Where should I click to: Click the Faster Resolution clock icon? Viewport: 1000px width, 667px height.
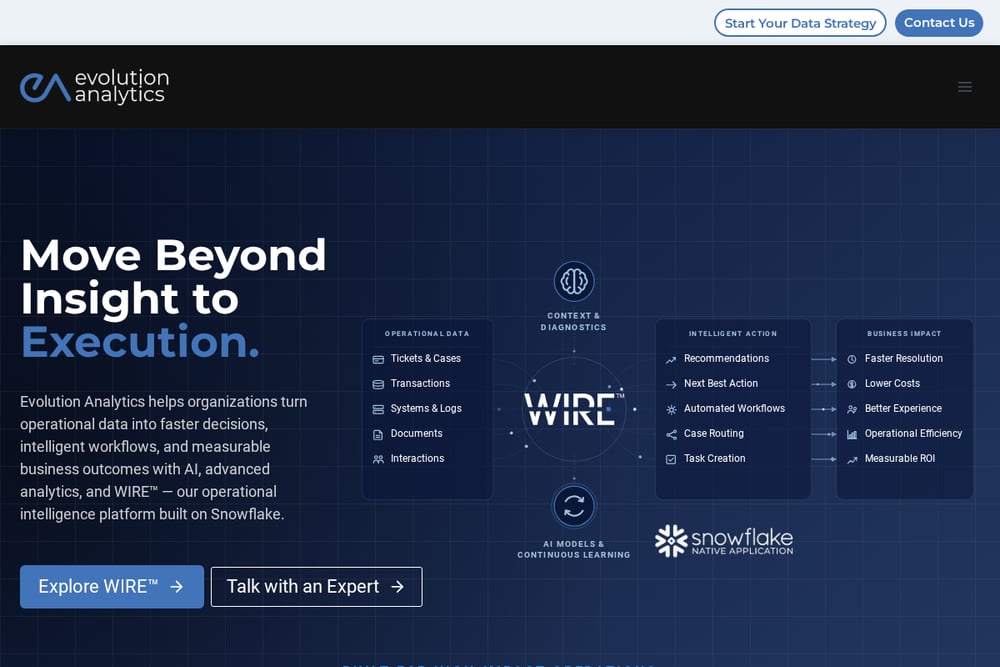coord(852,360)
